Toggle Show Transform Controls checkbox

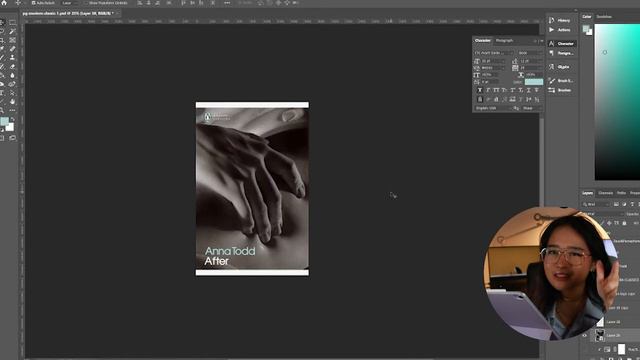(86, 3)
